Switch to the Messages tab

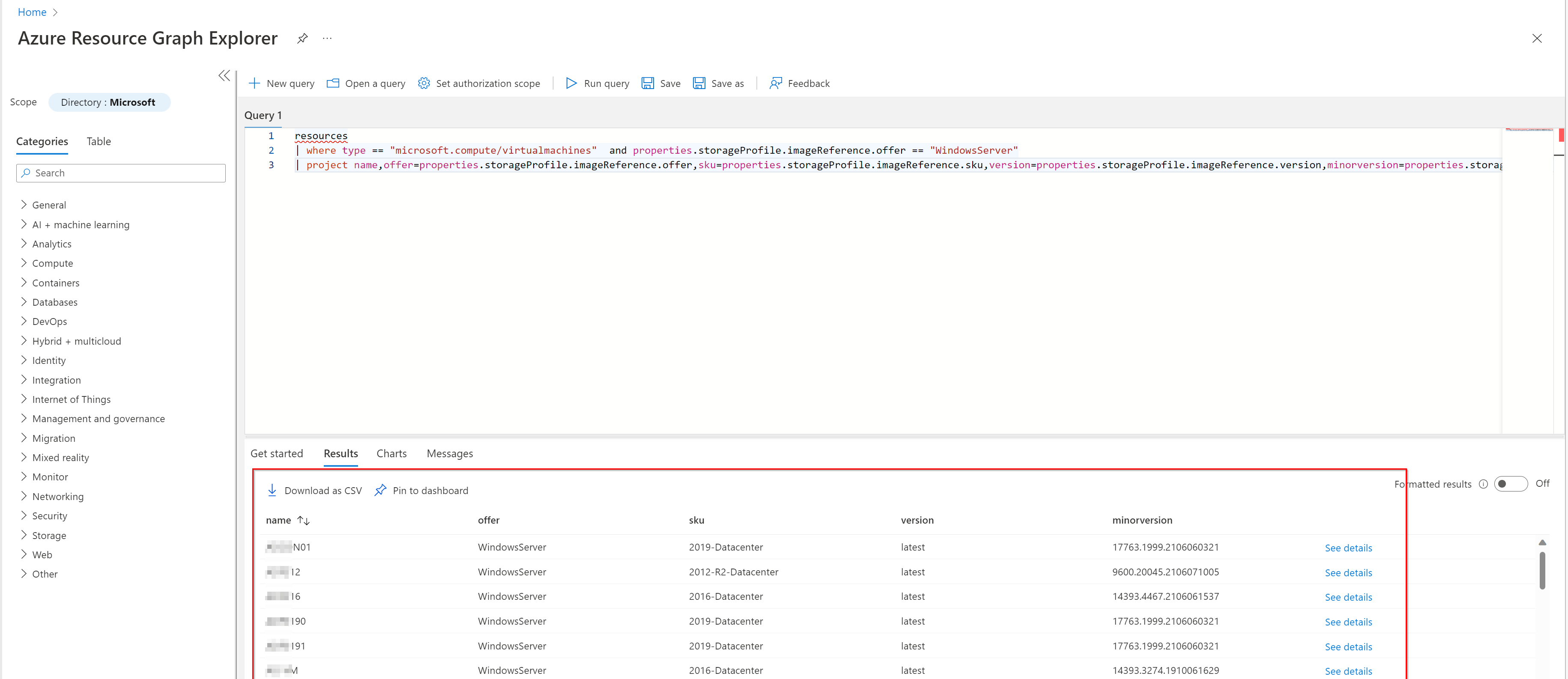click(449, 453)
